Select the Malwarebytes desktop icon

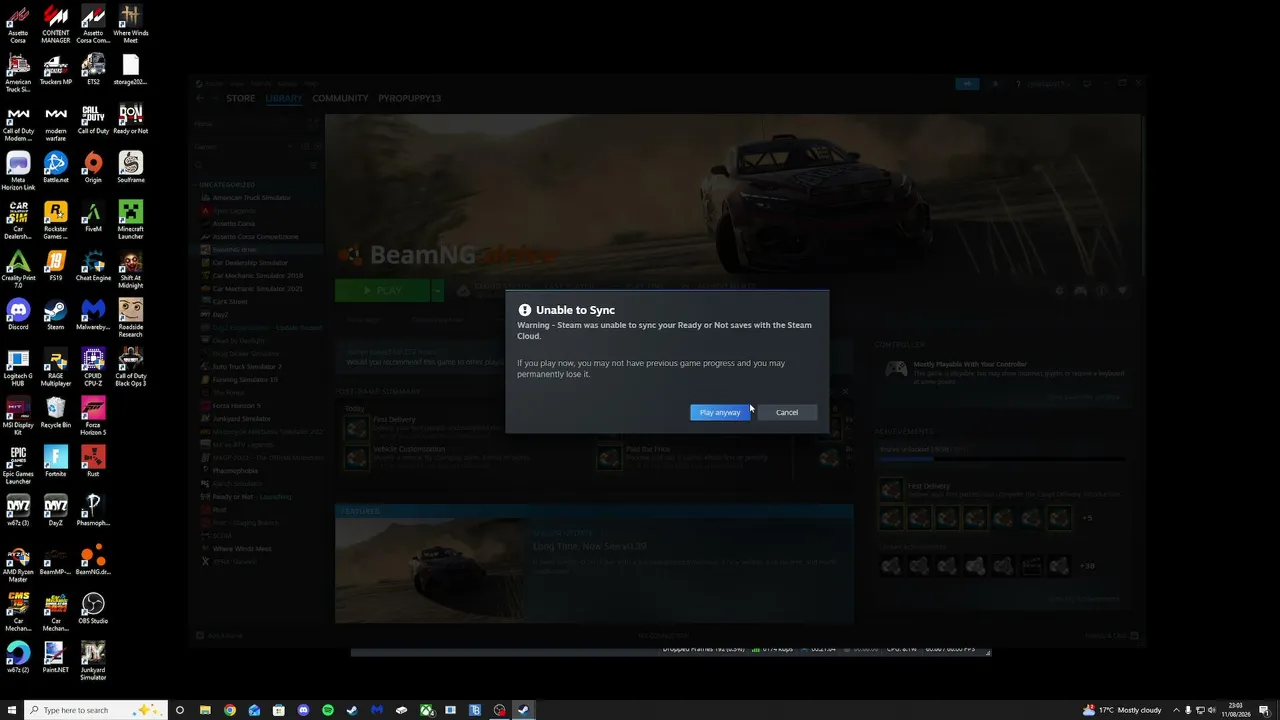93,315
